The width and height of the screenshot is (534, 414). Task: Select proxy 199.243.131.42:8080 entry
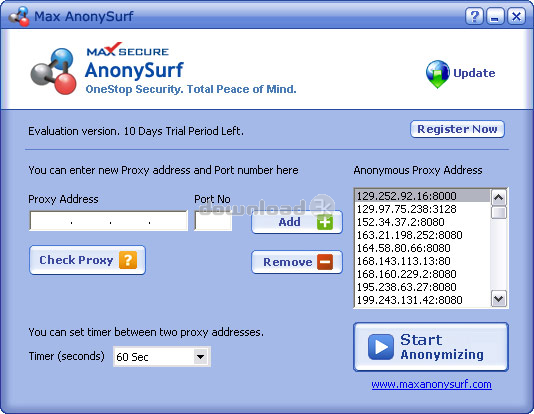click(422, 300)
